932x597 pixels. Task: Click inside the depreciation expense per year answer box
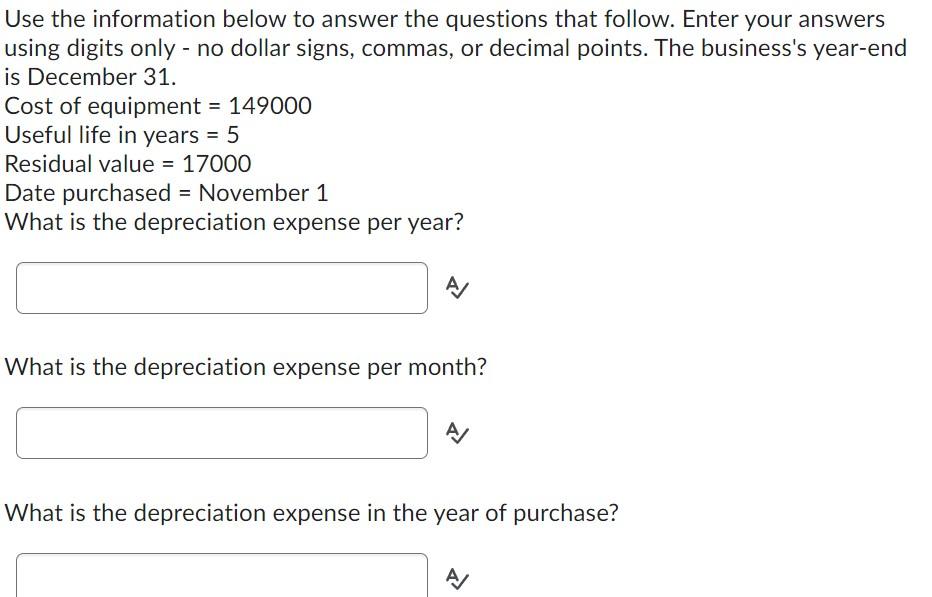(x=221, y=288)
